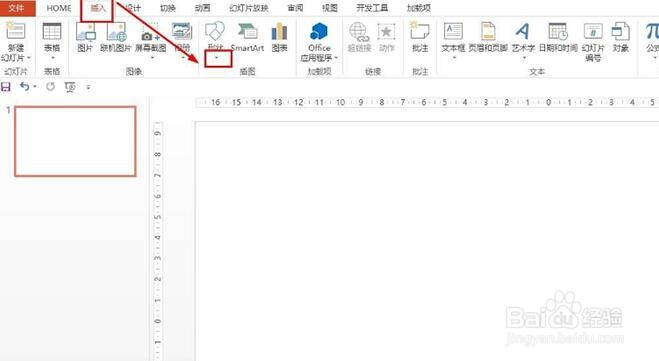This screenshot has width=659, height=361.
Task: Open the 切换 (Transitions) tab
Action: pyautogui.click(x=168, y=8)
